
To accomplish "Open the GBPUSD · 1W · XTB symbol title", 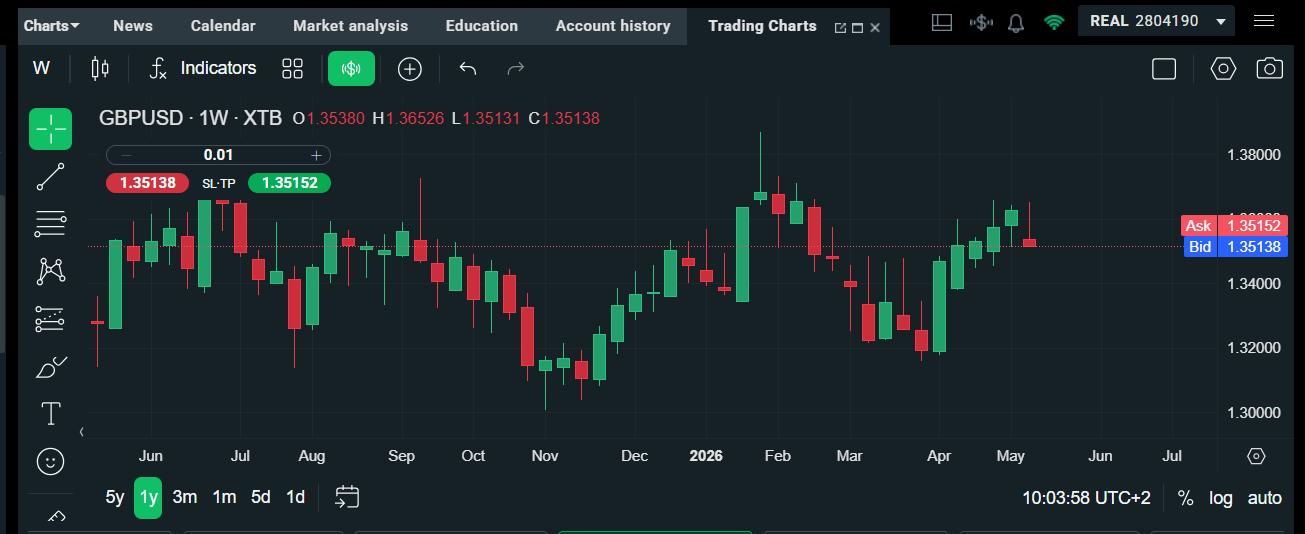I will 190,118.
